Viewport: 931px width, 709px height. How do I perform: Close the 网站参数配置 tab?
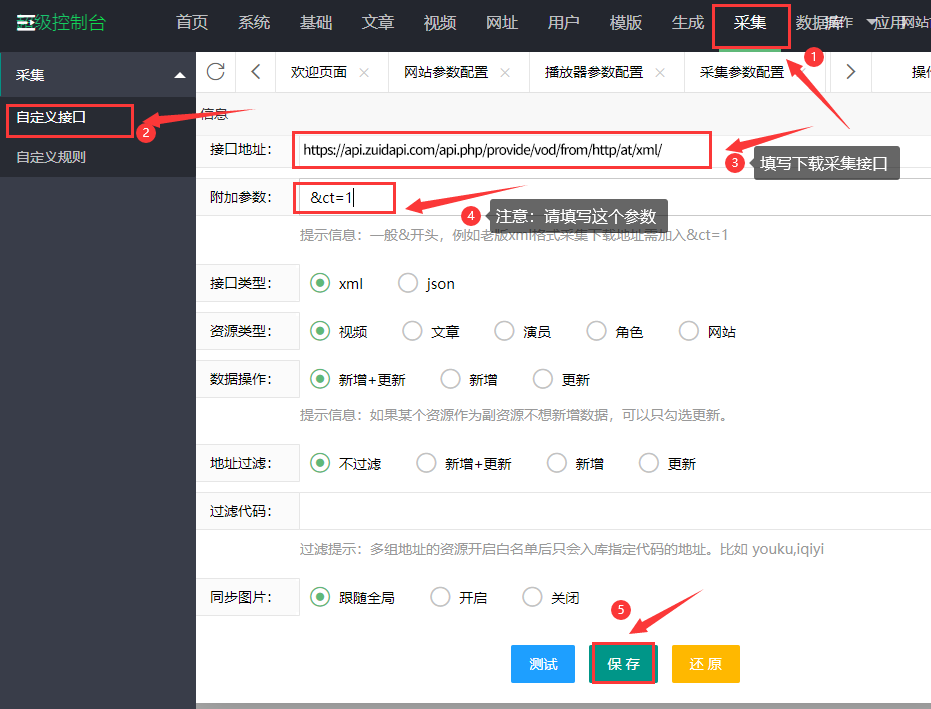[x=505, y=72]
